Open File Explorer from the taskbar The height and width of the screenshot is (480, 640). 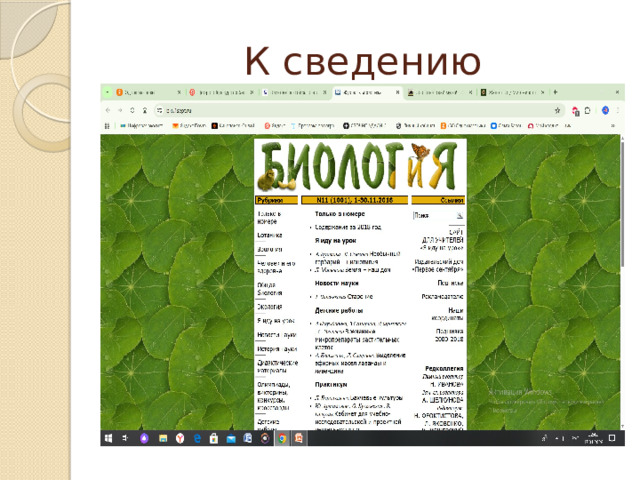point(163,438)
